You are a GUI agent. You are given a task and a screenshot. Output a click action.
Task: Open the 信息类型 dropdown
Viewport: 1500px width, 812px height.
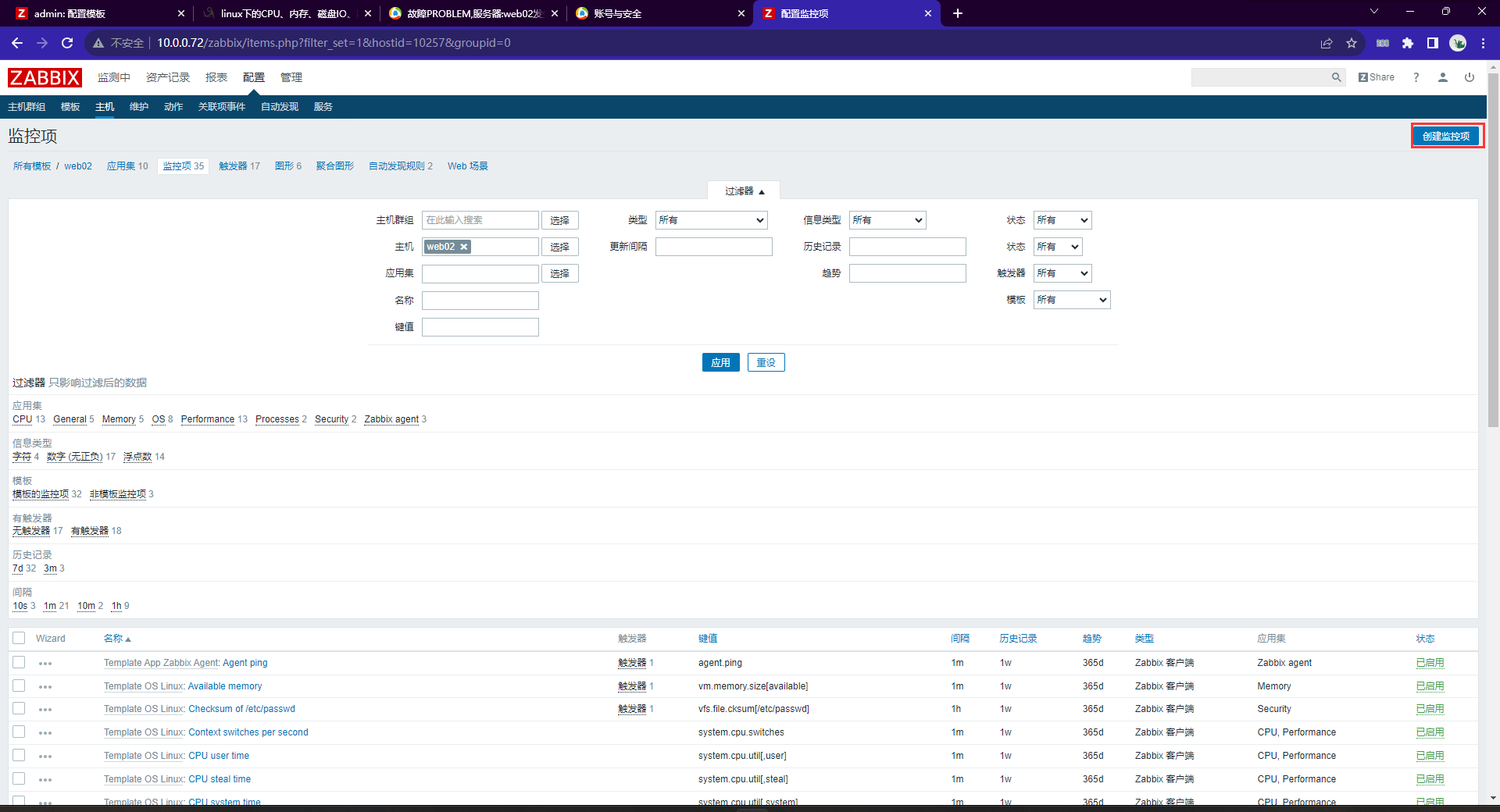tap(887, 220)
